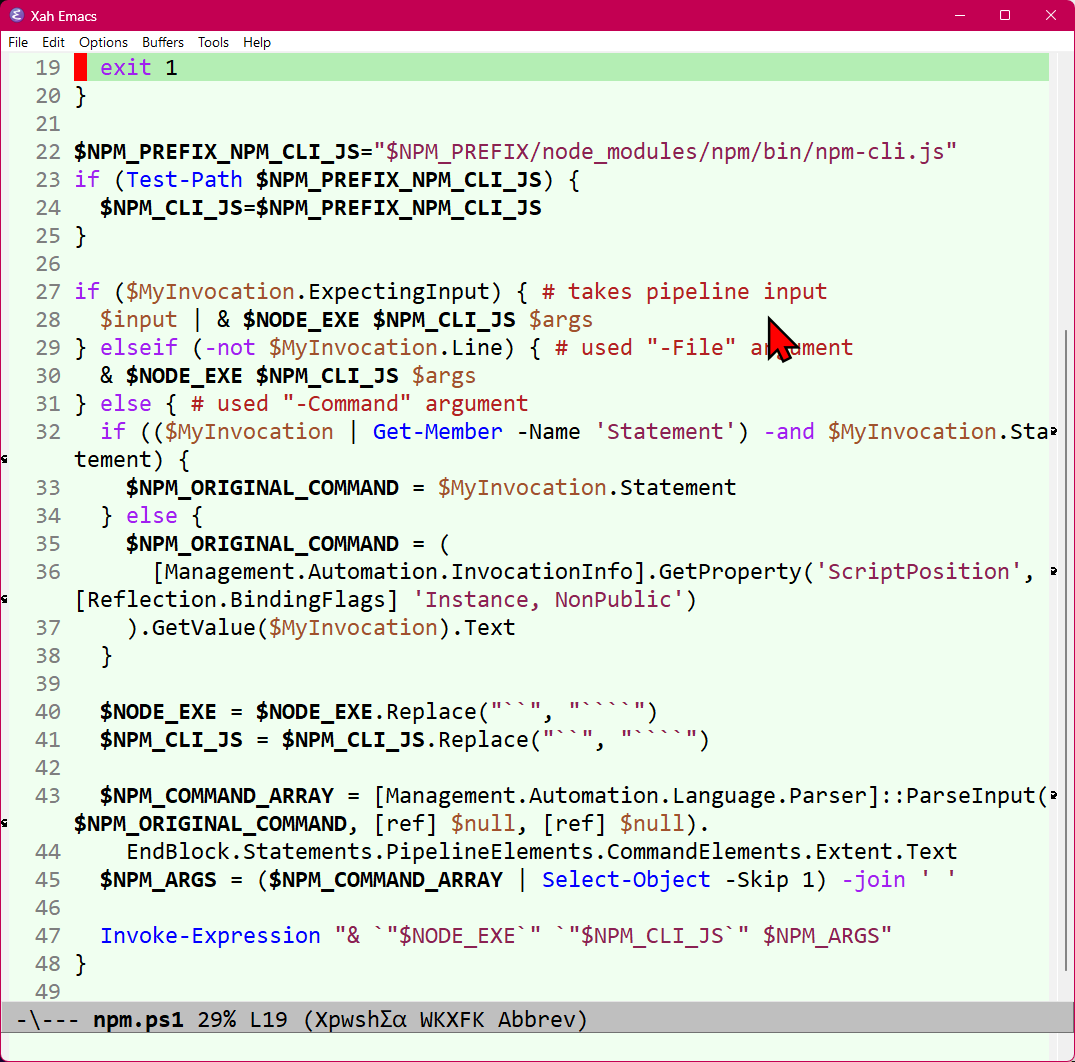The image size is (1075, 1062).
Task: Click Select-Object on line 45
Action: click(x=626, y=880)
